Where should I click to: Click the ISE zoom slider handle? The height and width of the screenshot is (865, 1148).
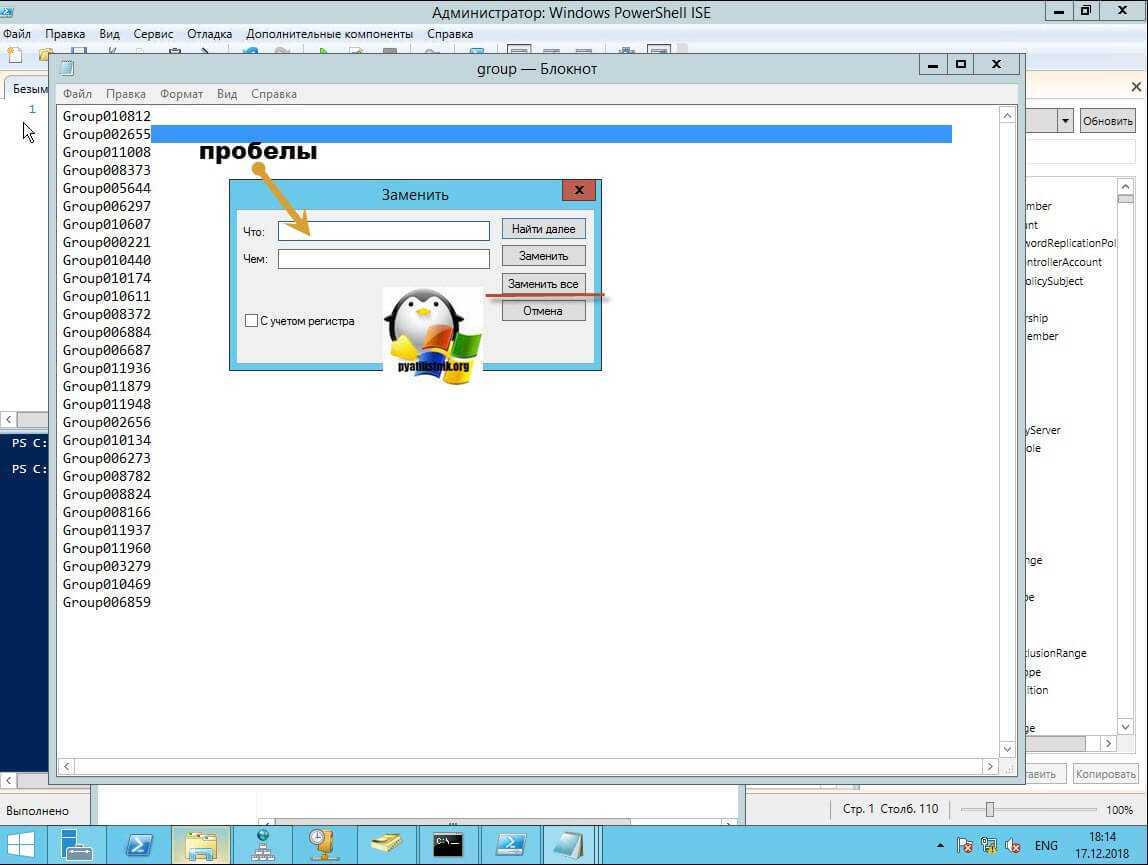989,810
